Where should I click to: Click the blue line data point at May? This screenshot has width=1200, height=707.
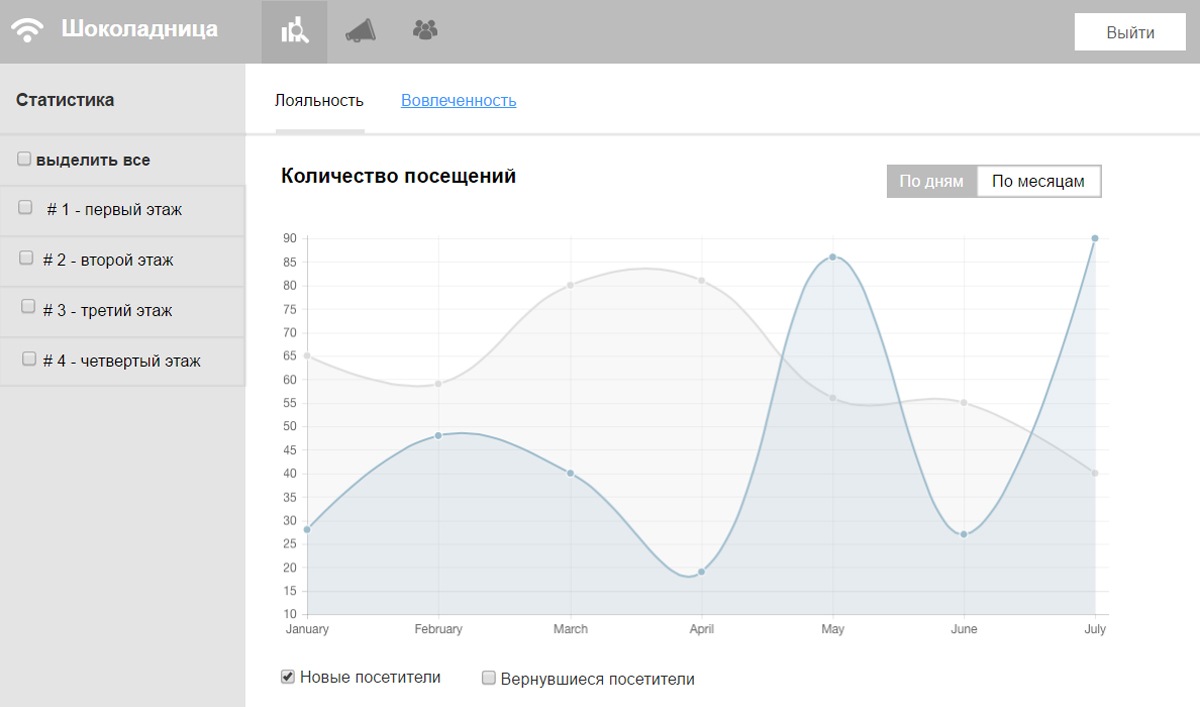[832, 257]
